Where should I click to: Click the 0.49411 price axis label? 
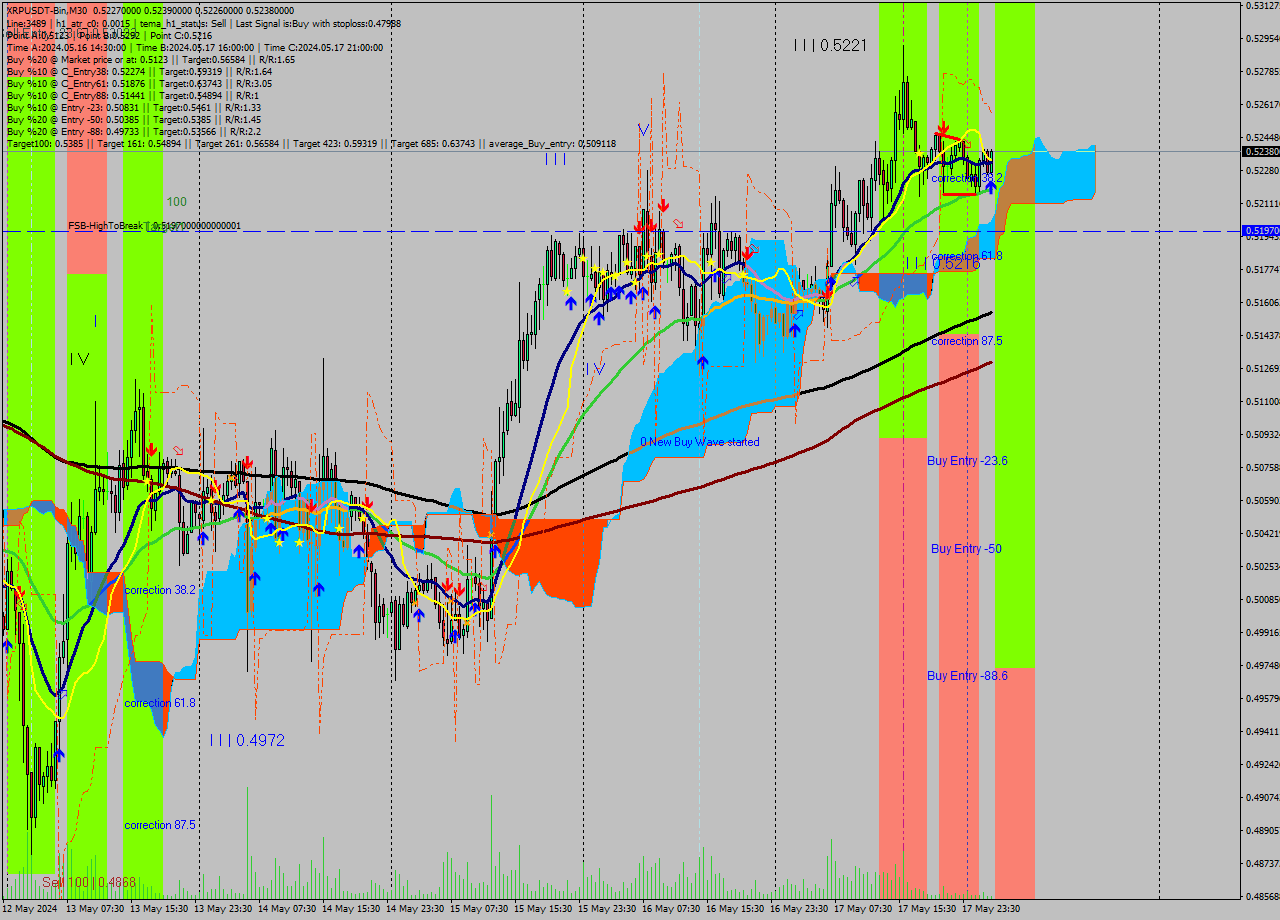(1262, 731)
